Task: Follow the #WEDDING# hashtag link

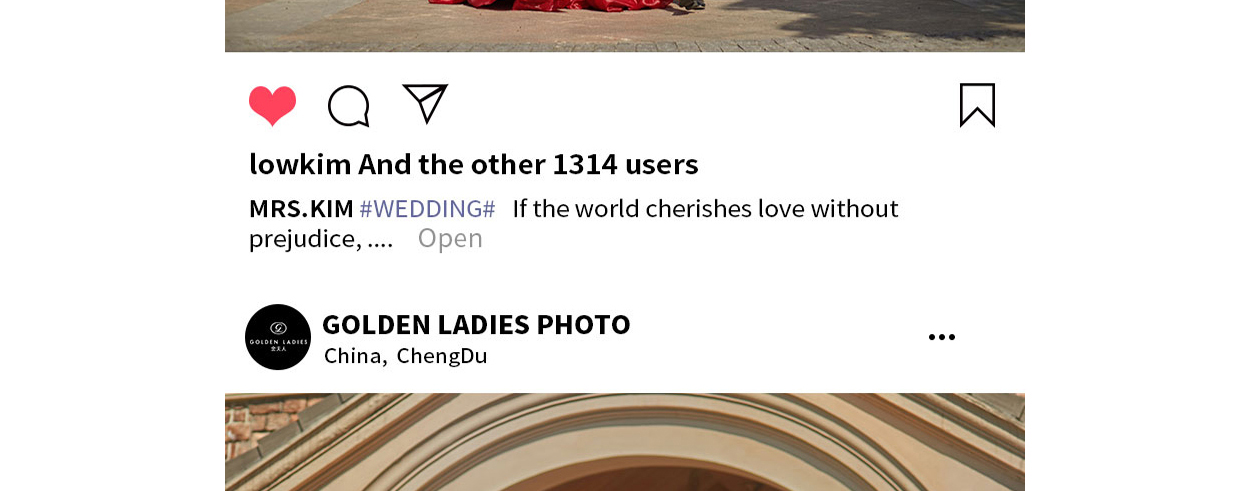Action: 427,209
